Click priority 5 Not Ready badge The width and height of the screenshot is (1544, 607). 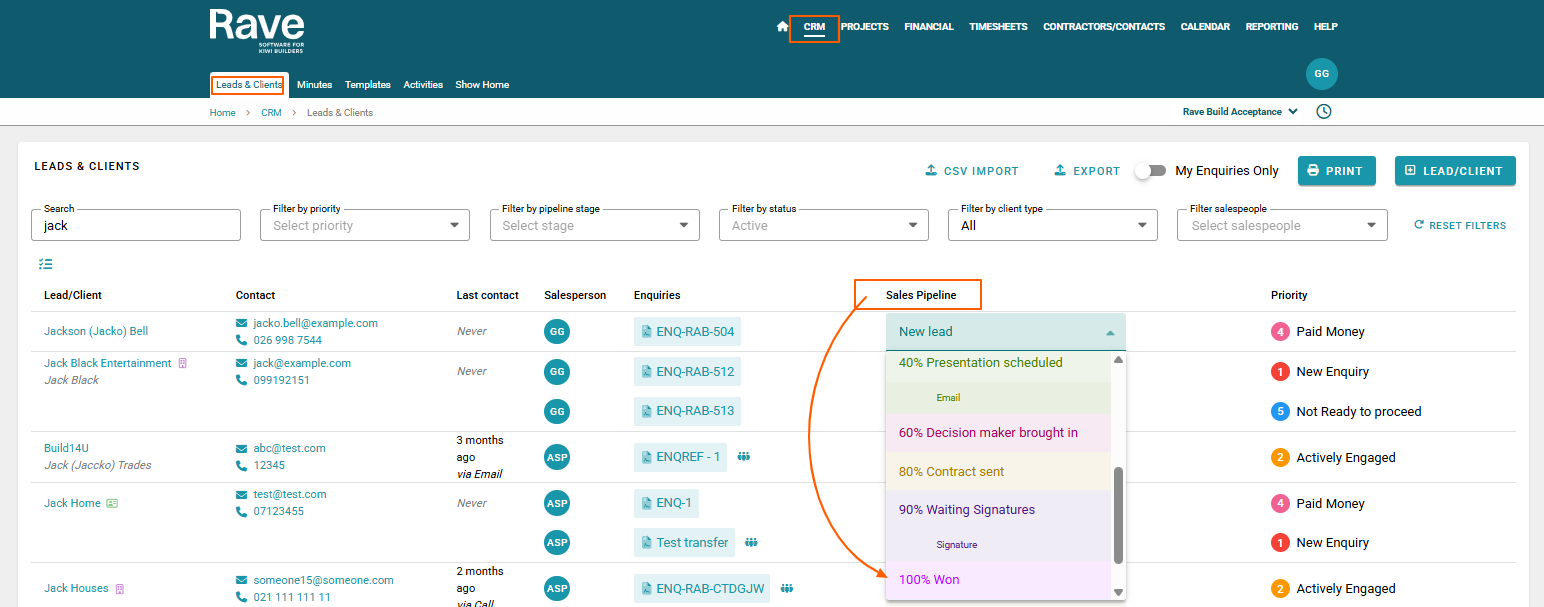1279,411
